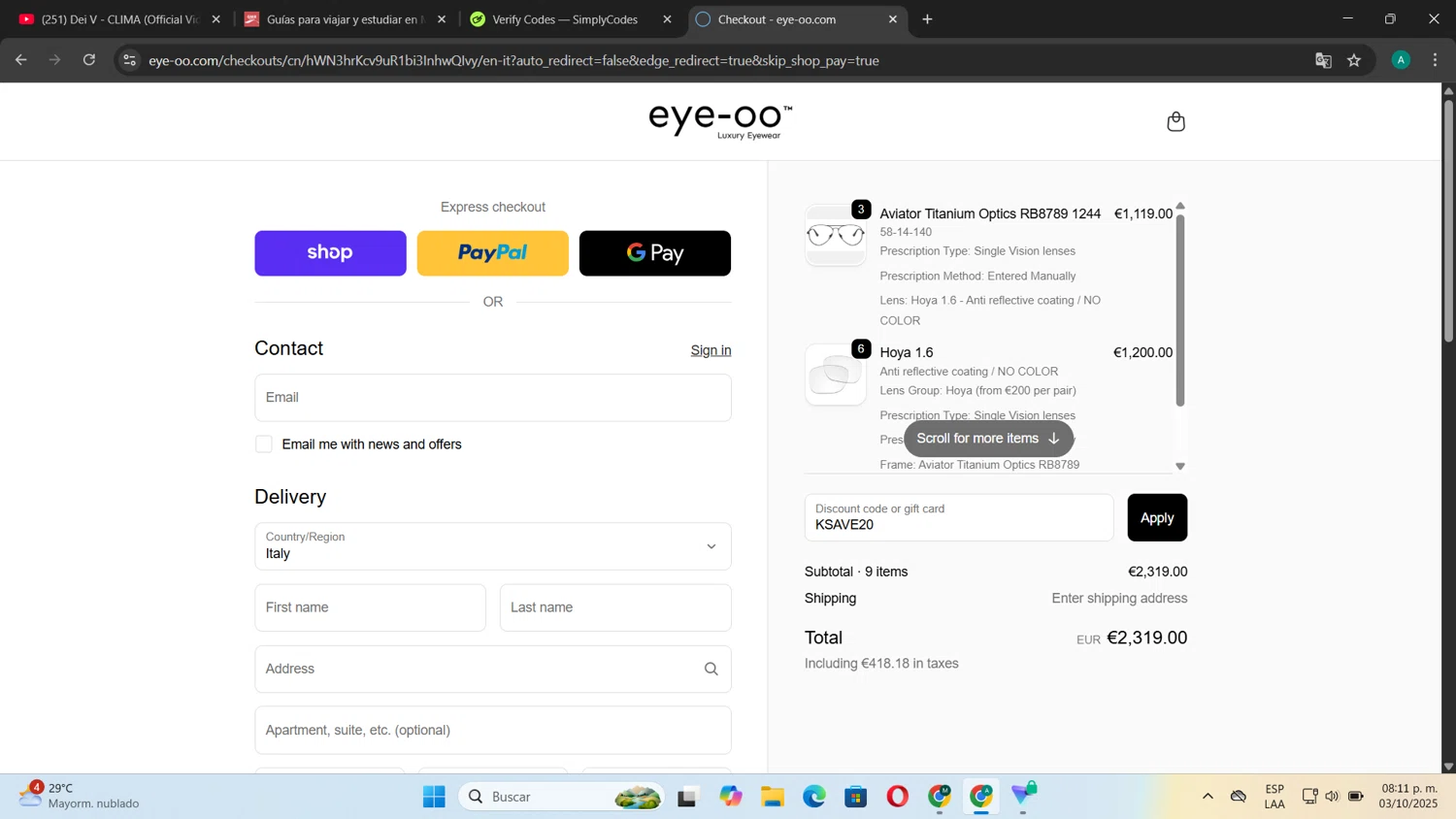Focus the Email input field

[x=493, y=398]
